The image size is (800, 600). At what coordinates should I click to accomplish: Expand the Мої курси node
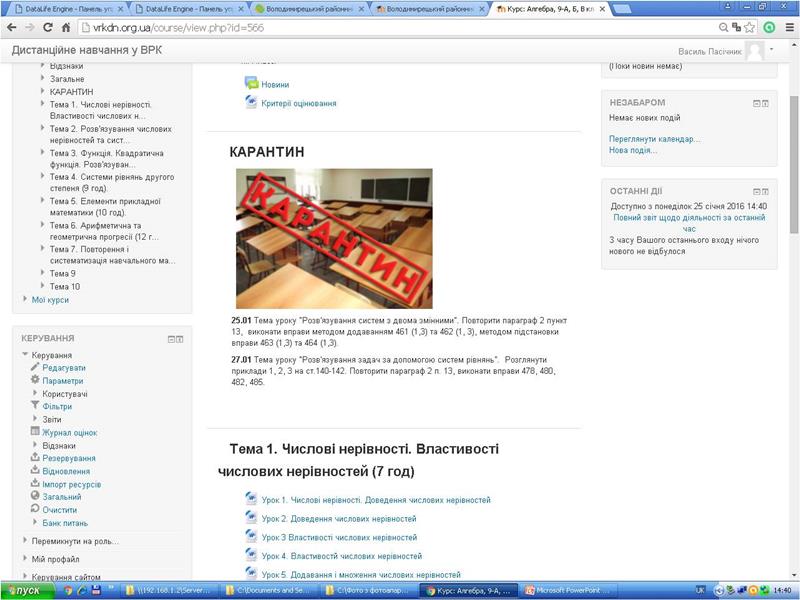pyautogui.click(x=24, y=299)
